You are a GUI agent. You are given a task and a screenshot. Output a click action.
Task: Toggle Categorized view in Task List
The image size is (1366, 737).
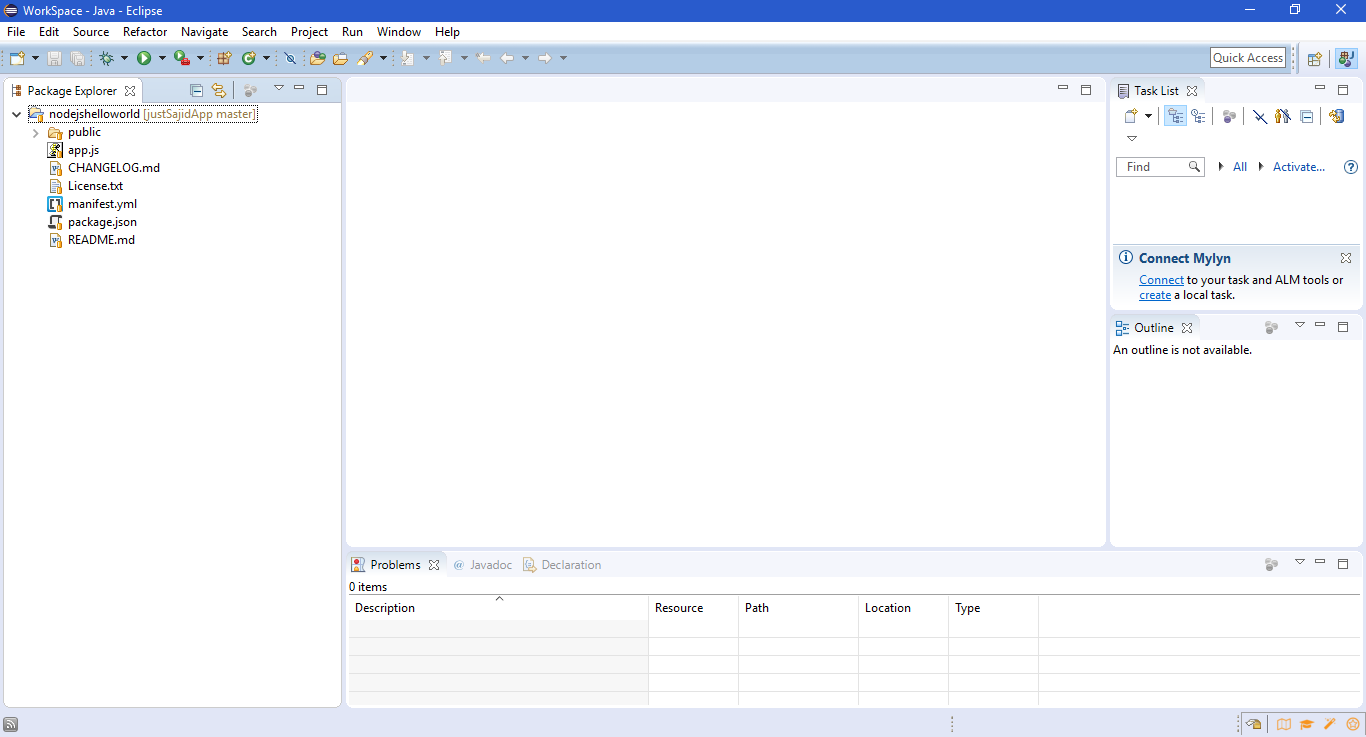pos(1175,116)
